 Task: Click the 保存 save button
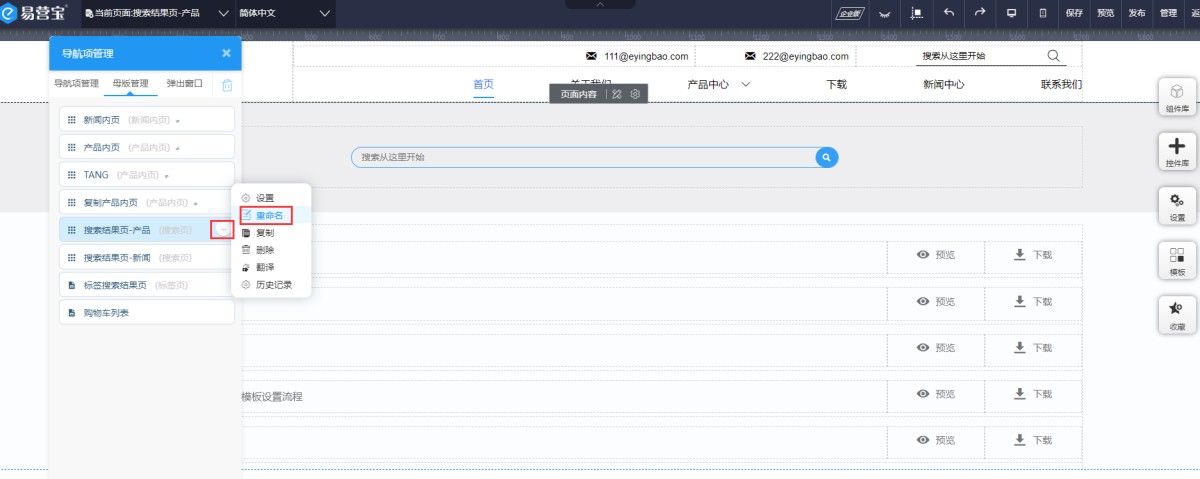(x=1074, y=13)
